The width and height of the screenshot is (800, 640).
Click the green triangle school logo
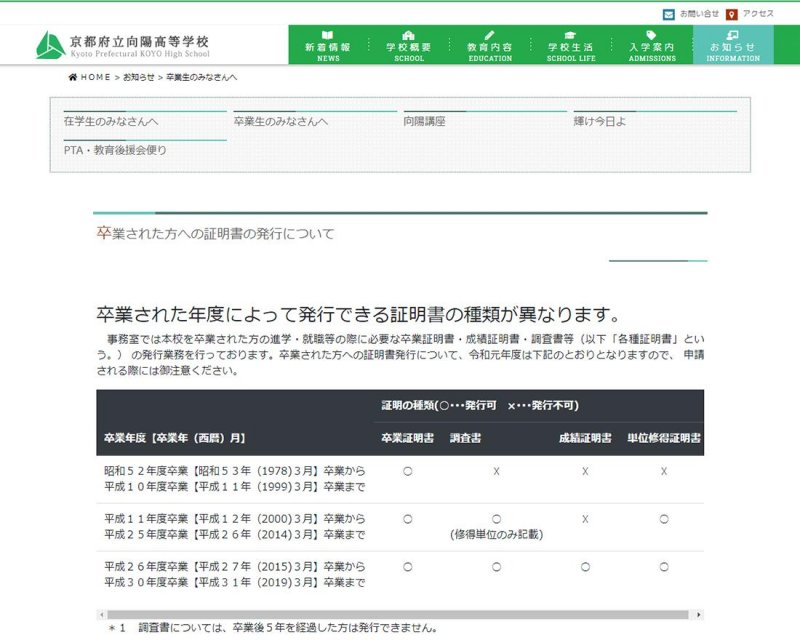pos(50,45)
